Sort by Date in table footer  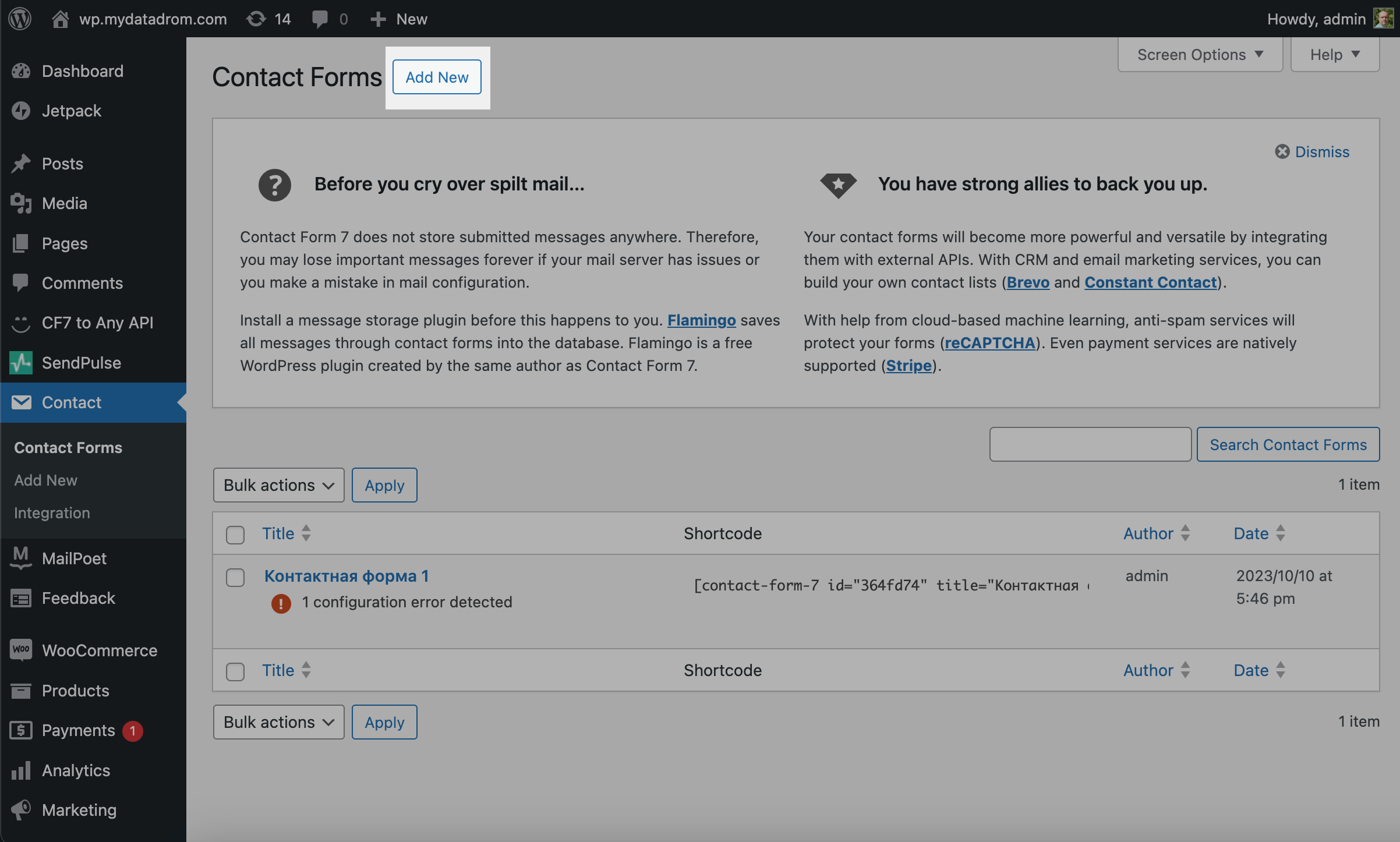click(x=1258, y=670)
